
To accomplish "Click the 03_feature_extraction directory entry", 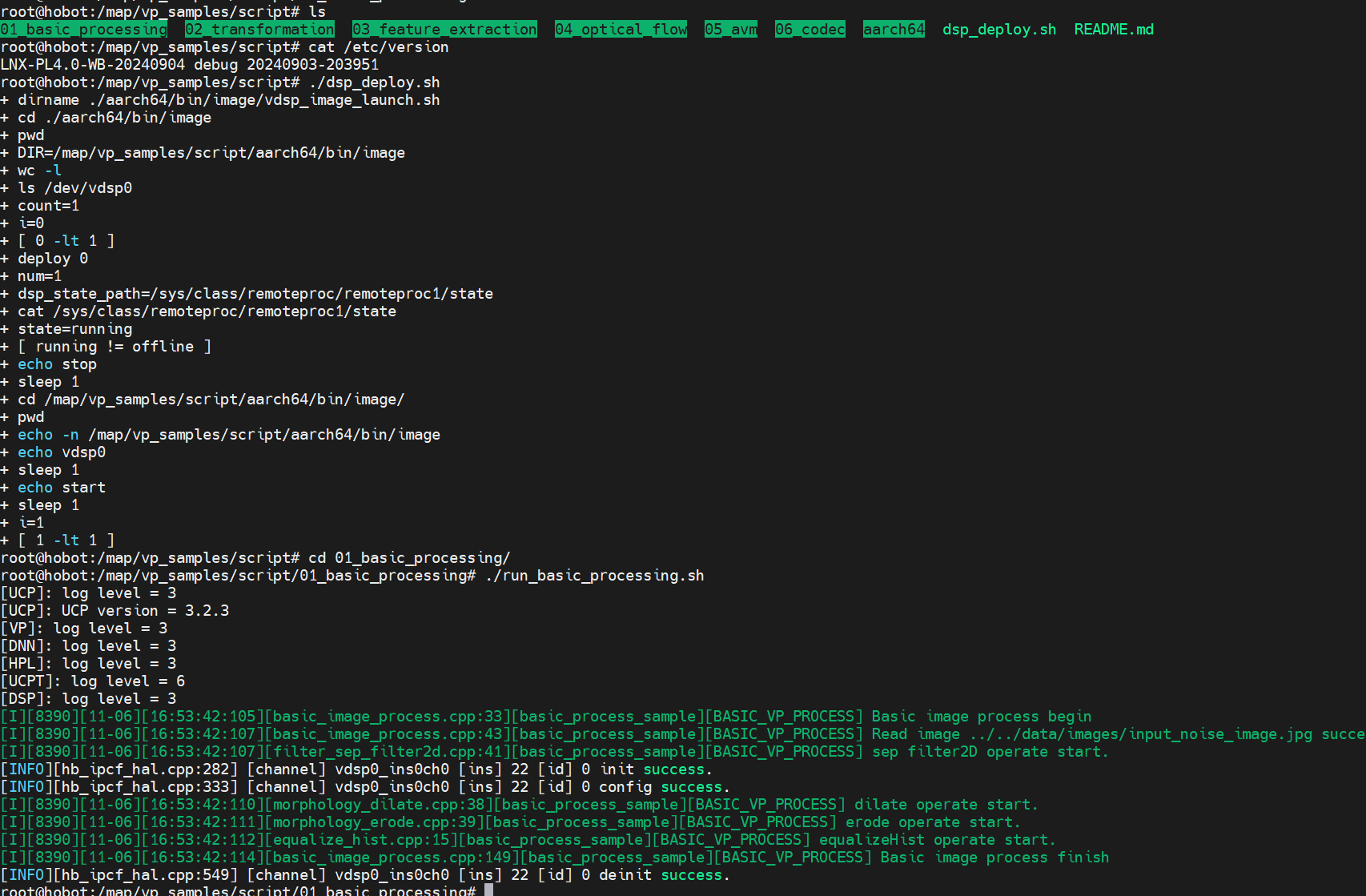I will coord(444,30).
